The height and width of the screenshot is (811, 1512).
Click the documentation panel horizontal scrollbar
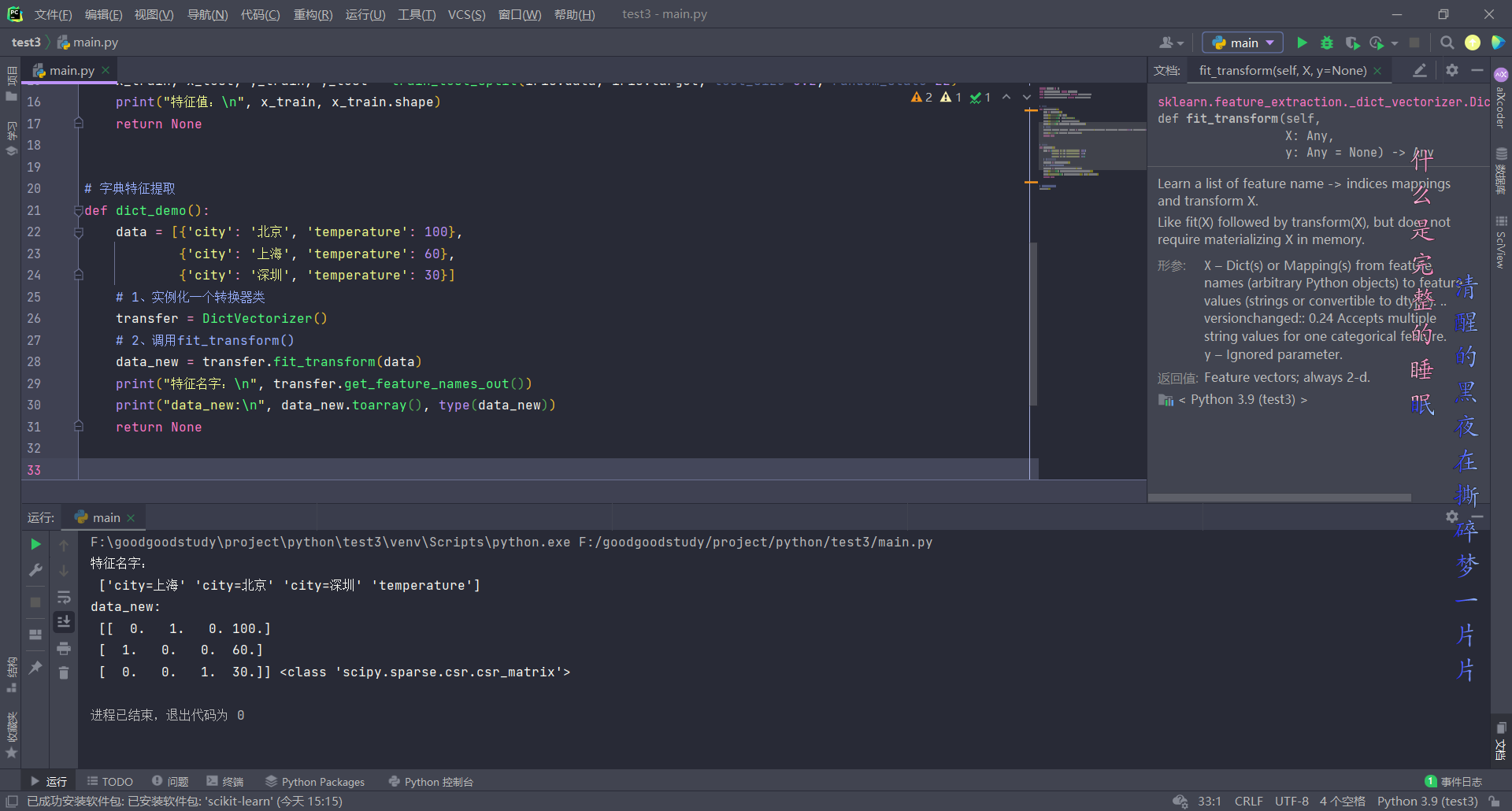(1280, 498)
